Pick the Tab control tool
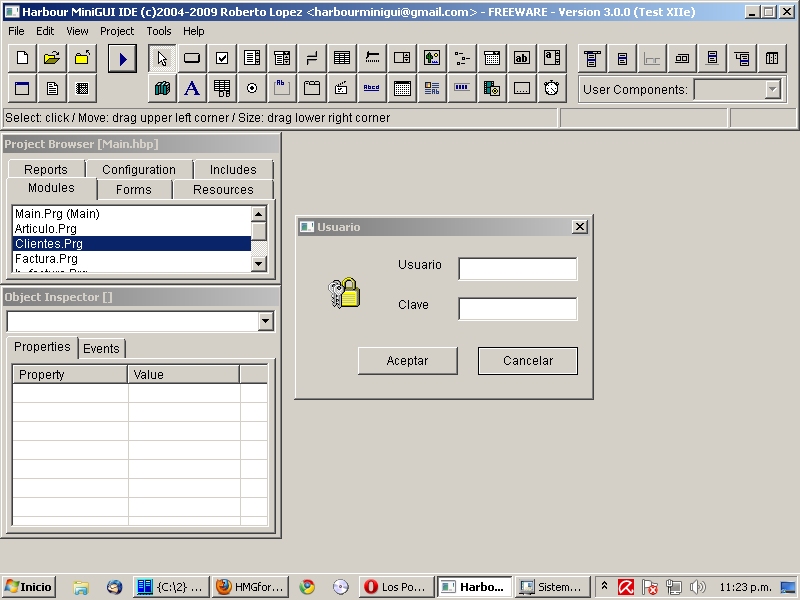 point(312,89)
